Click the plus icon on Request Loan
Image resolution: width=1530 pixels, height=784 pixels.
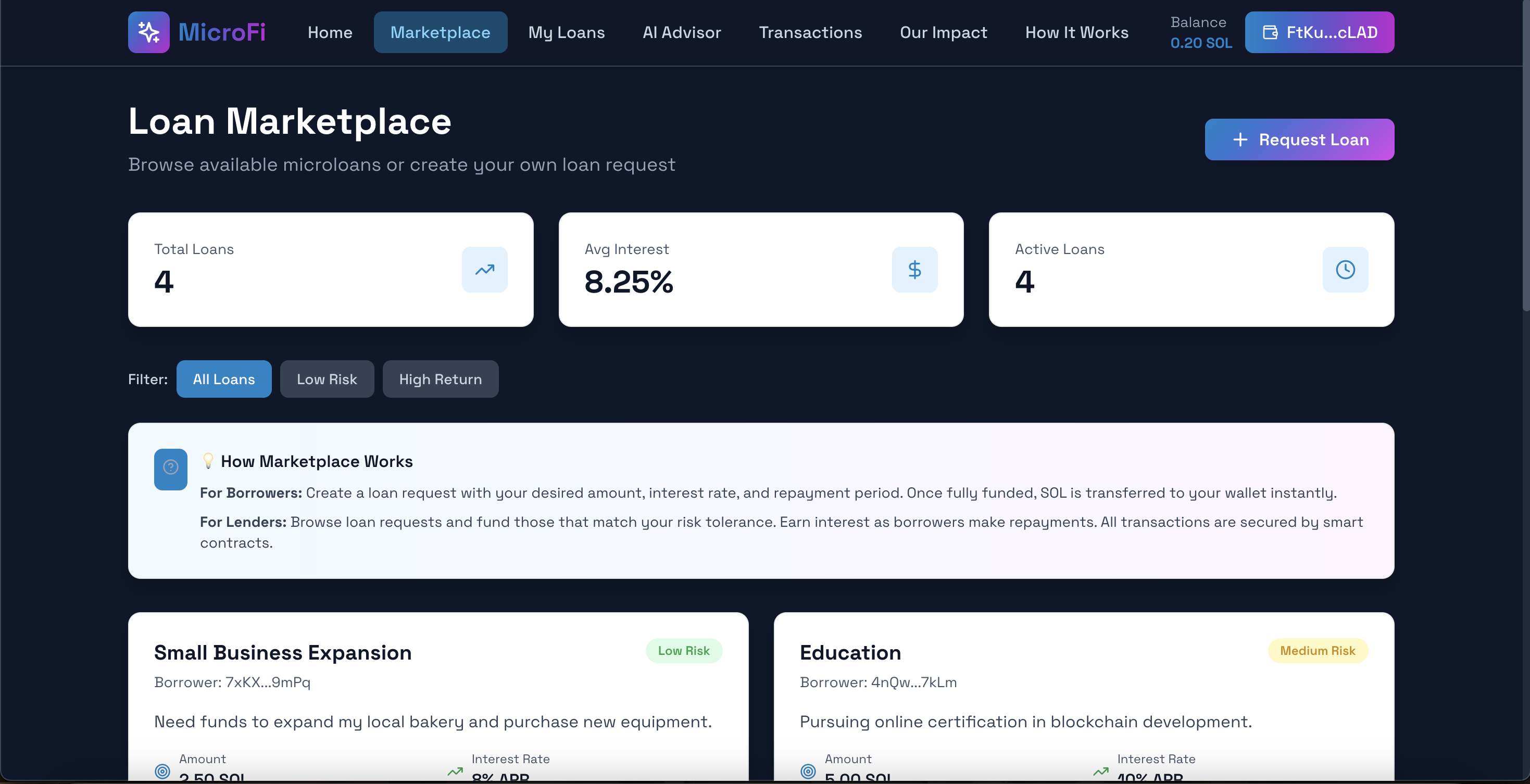[1240, 140]
